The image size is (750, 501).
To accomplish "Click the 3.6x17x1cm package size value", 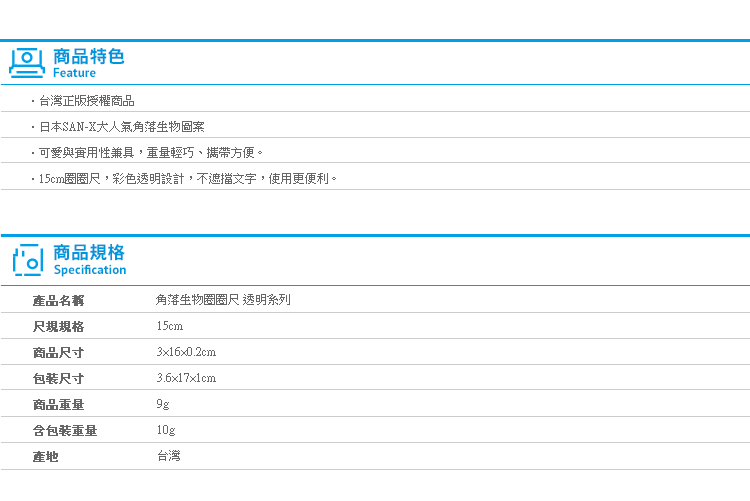I will 186,378.
